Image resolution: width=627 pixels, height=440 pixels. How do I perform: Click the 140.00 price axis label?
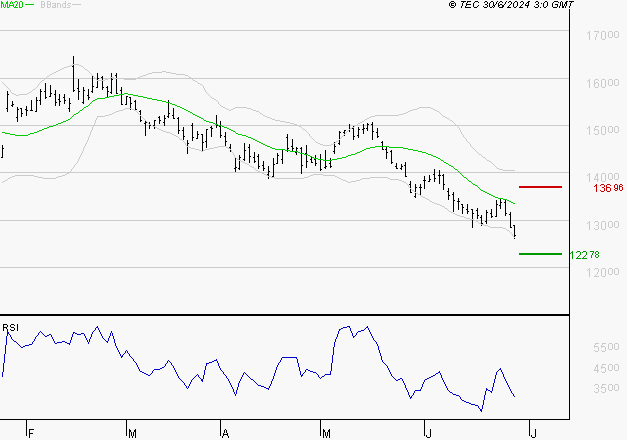point(603,177)
